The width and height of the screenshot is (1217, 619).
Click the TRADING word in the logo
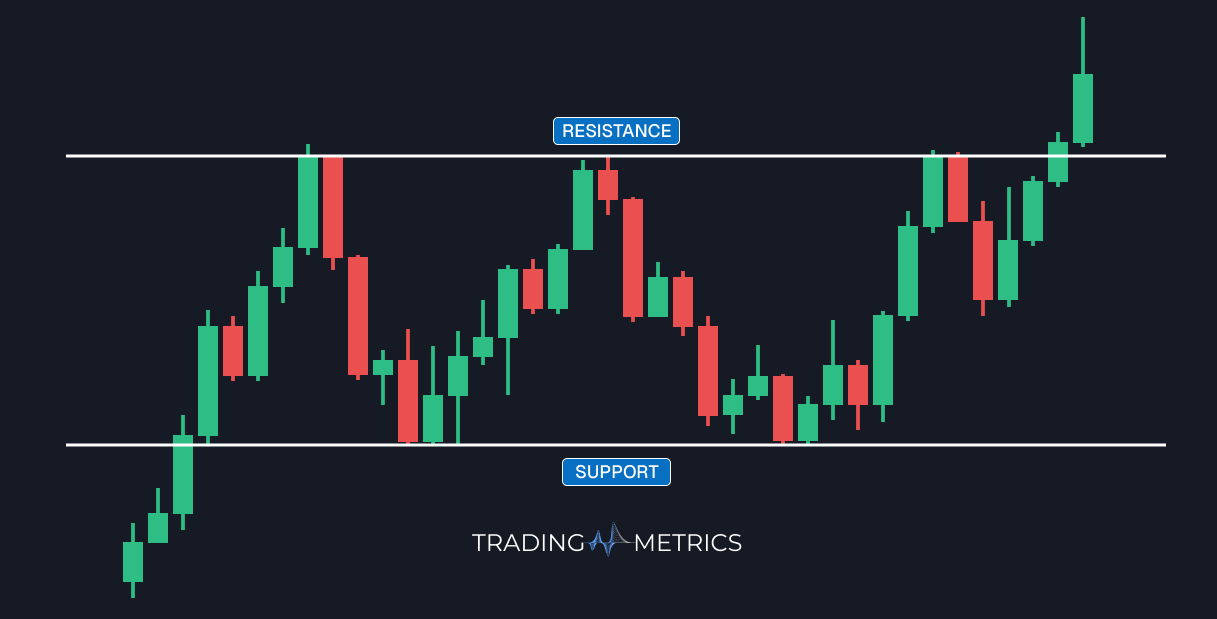point(528,543)
